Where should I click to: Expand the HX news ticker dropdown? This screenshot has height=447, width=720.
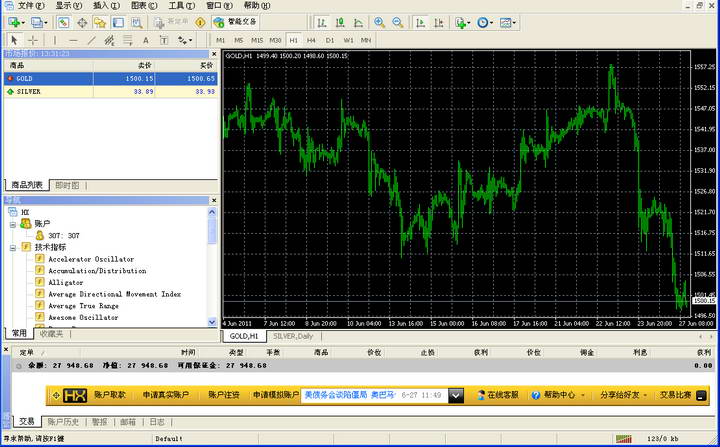point(456,395)
